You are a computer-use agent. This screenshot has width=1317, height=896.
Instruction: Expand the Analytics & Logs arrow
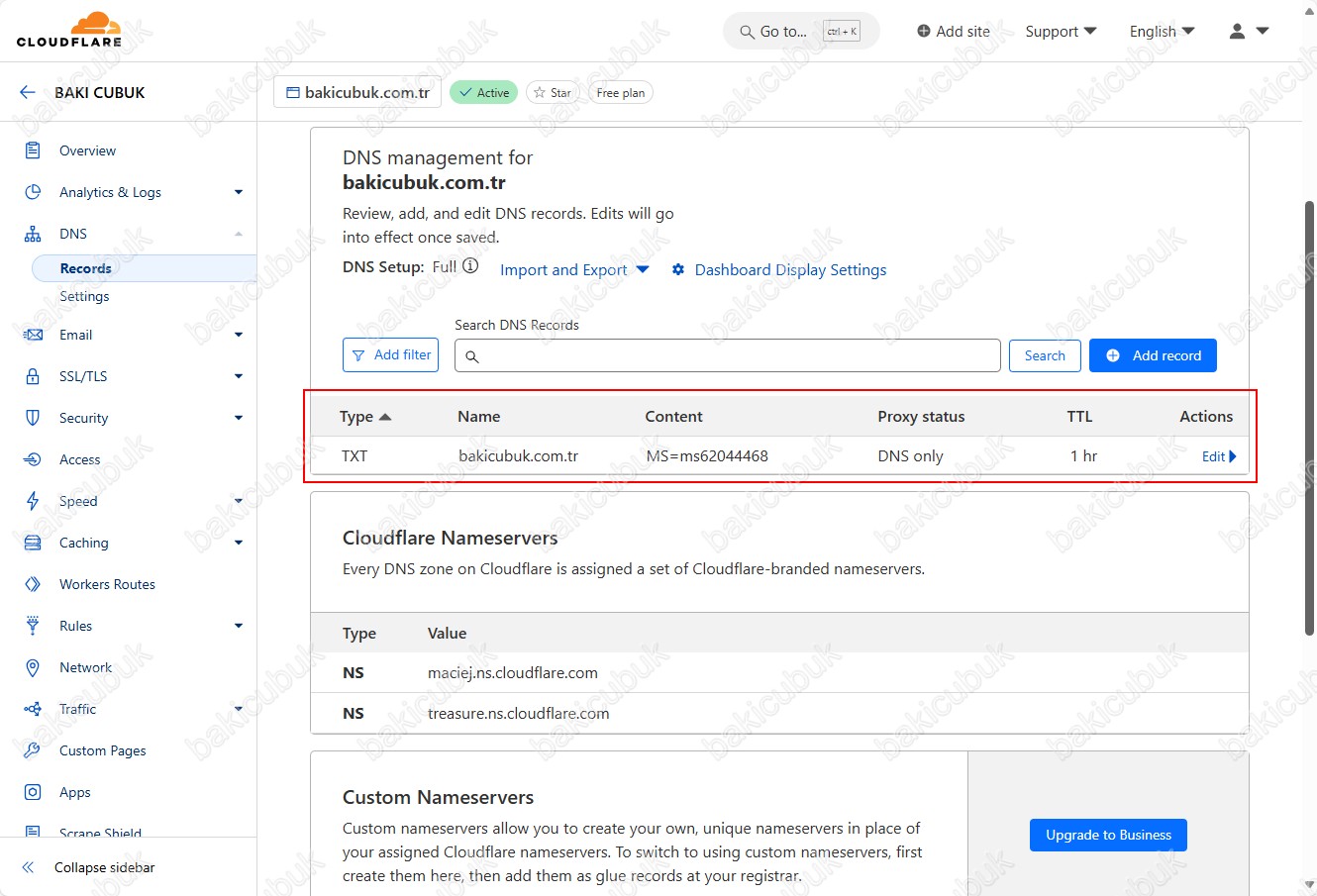pyautogui.click(x=239, y=192)
